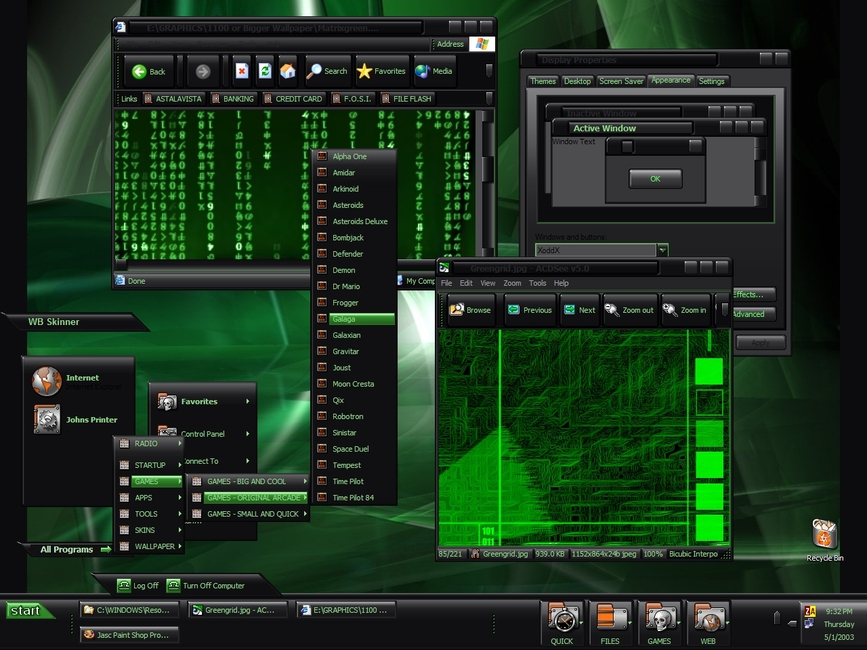This screenshot has height=650, width=867.
Task: Expand GAMES - BIG AND COOL submenu
Action: (x=248, y=481)
